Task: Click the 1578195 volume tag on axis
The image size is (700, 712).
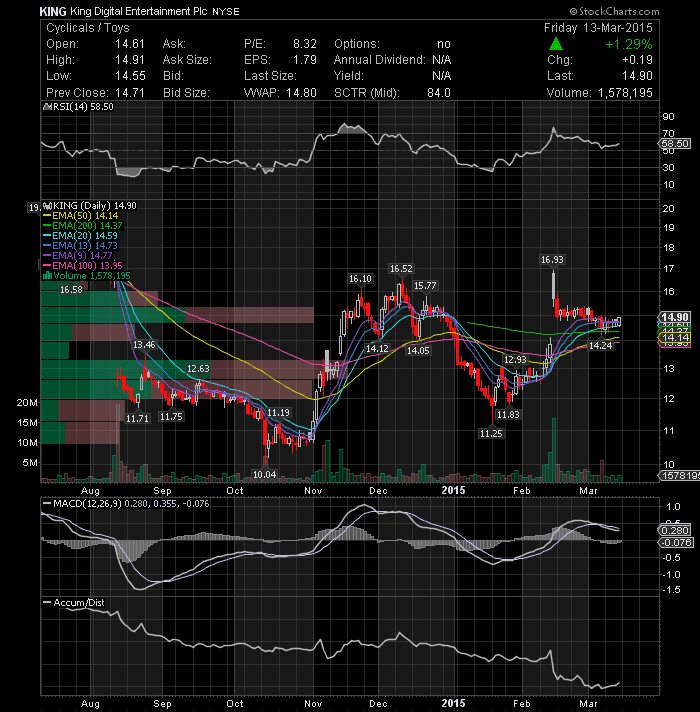Action: [679, 475]
